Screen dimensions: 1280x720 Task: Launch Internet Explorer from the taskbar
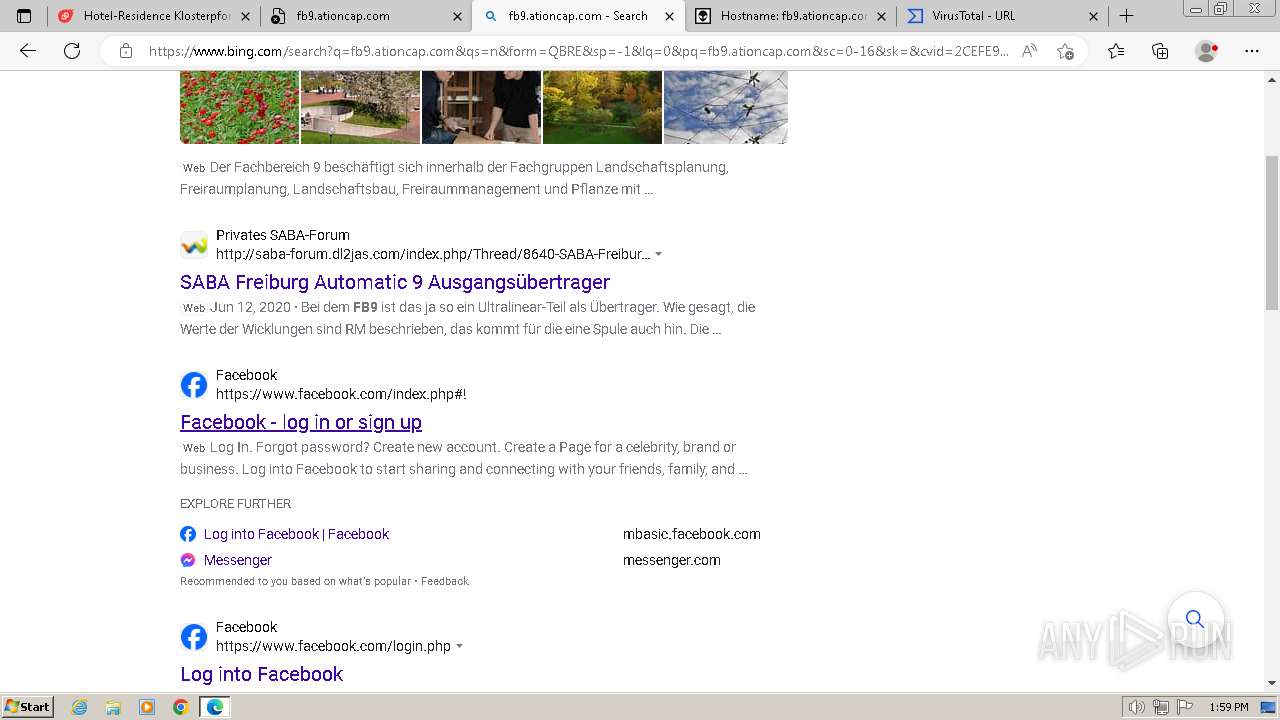coord(80,707)
